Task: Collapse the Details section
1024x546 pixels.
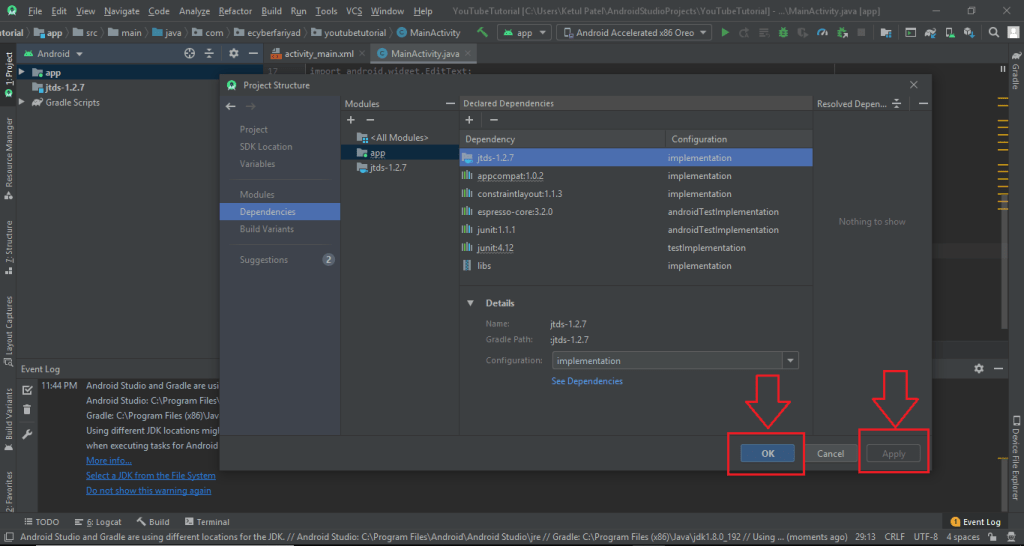Action: click(x=471, y=303)
